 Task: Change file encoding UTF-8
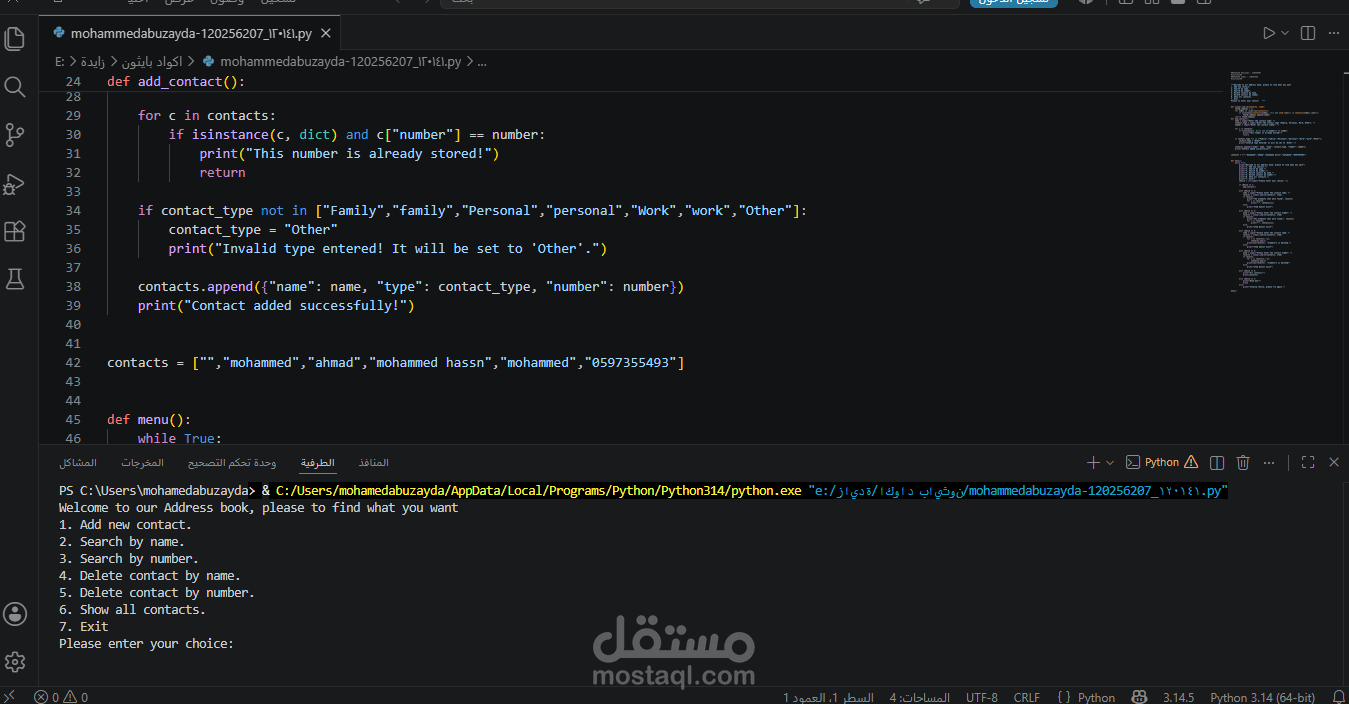[x=982, y=697]
